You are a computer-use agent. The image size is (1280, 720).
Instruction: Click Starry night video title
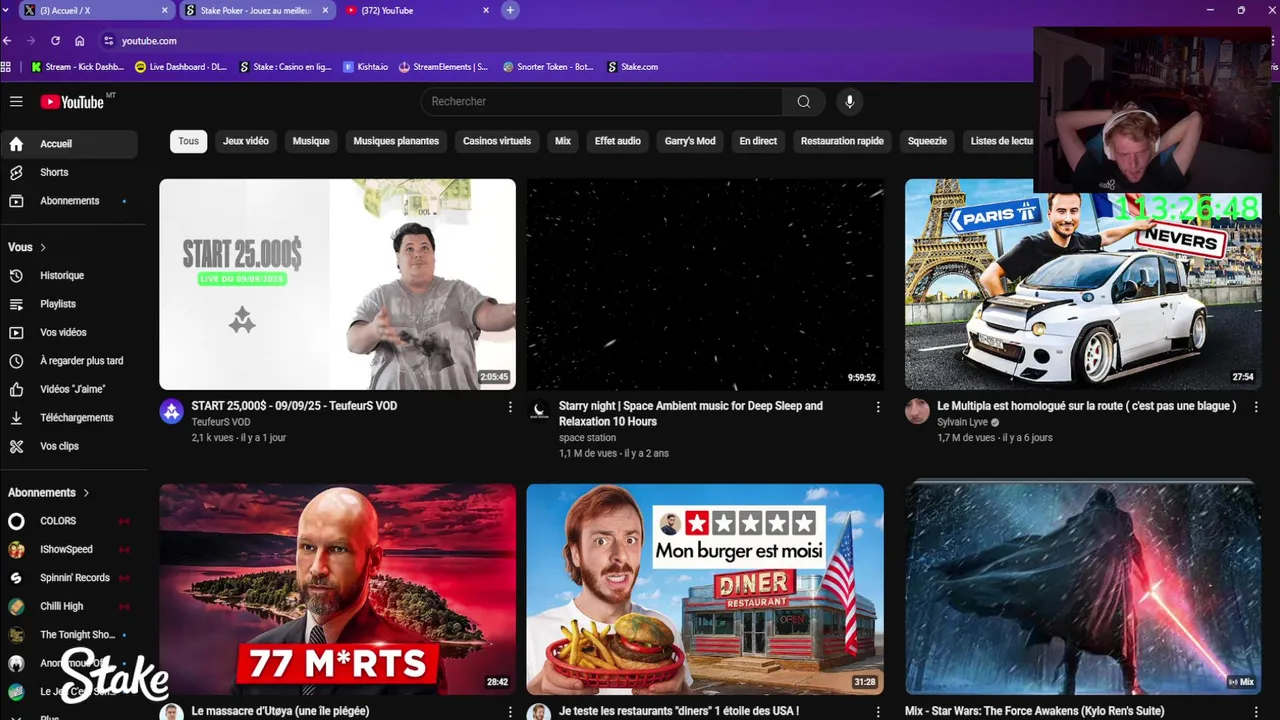tap(691, 414)
